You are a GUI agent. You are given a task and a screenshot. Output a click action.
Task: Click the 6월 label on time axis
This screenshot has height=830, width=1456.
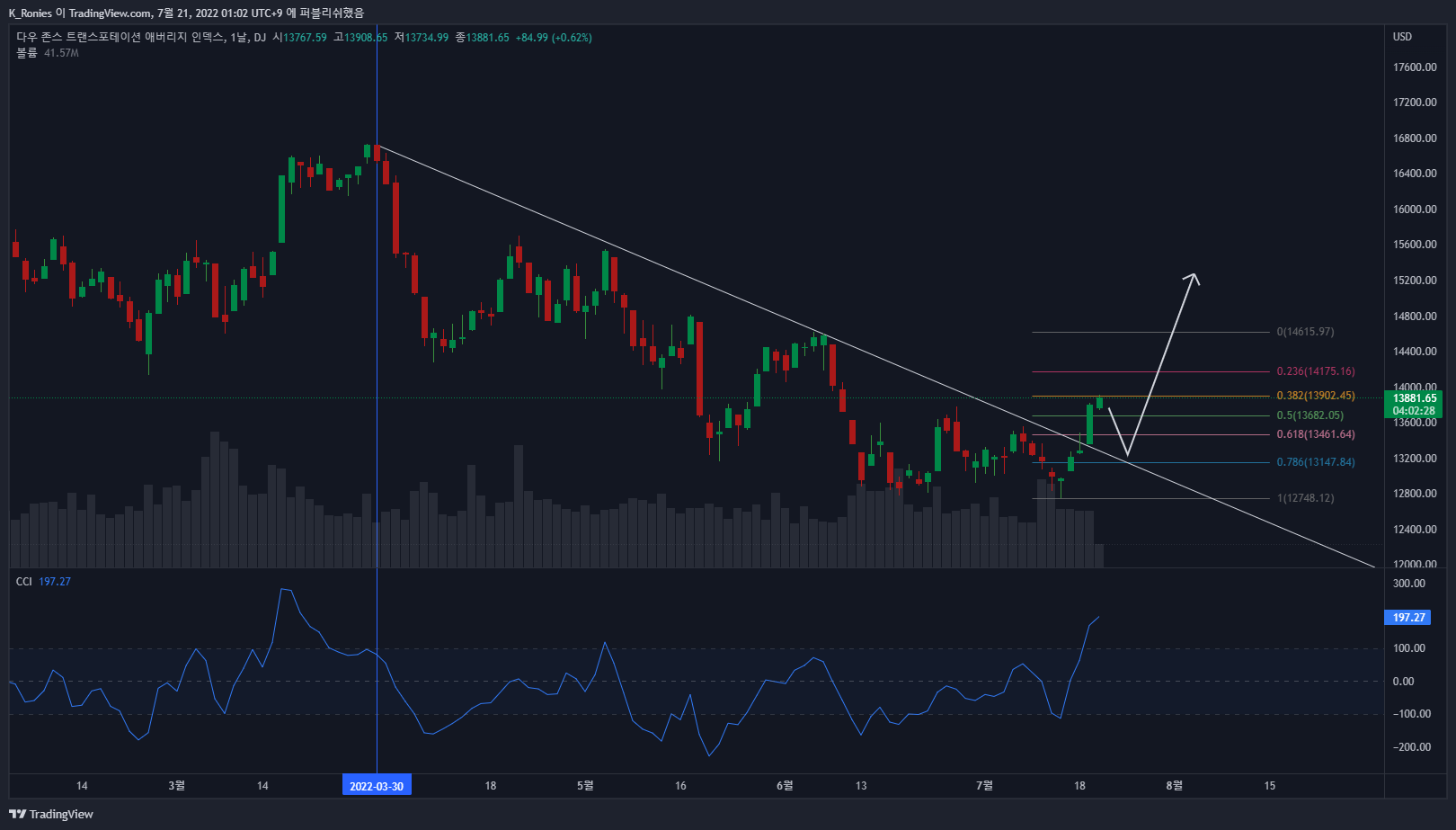tap(785, 786)
